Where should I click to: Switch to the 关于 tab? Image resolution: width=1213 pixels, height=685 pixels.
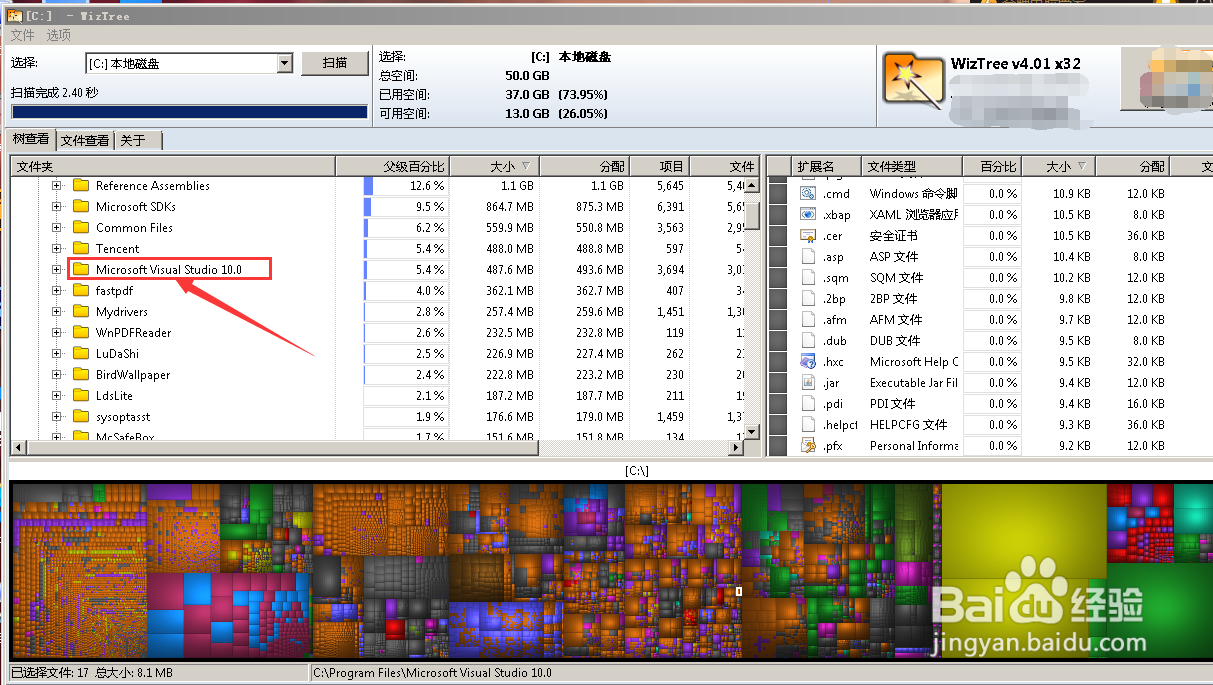pyautogui.click(x=138, y=140)
